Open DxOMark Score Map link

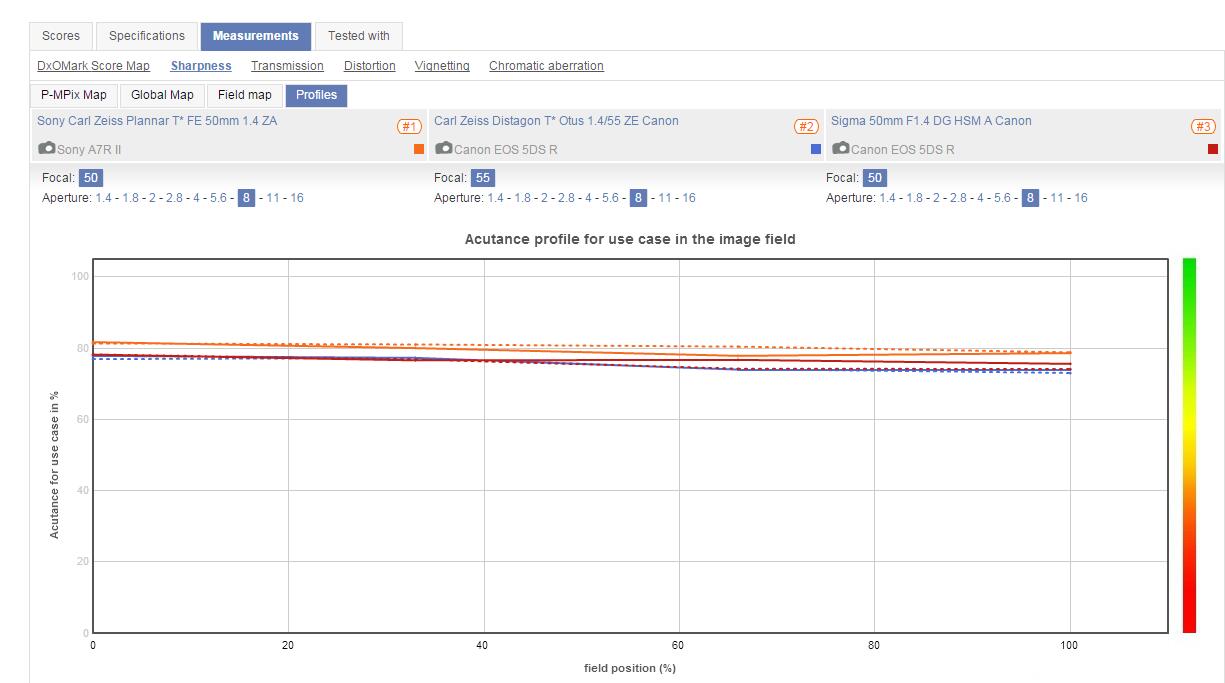(93, 66)
